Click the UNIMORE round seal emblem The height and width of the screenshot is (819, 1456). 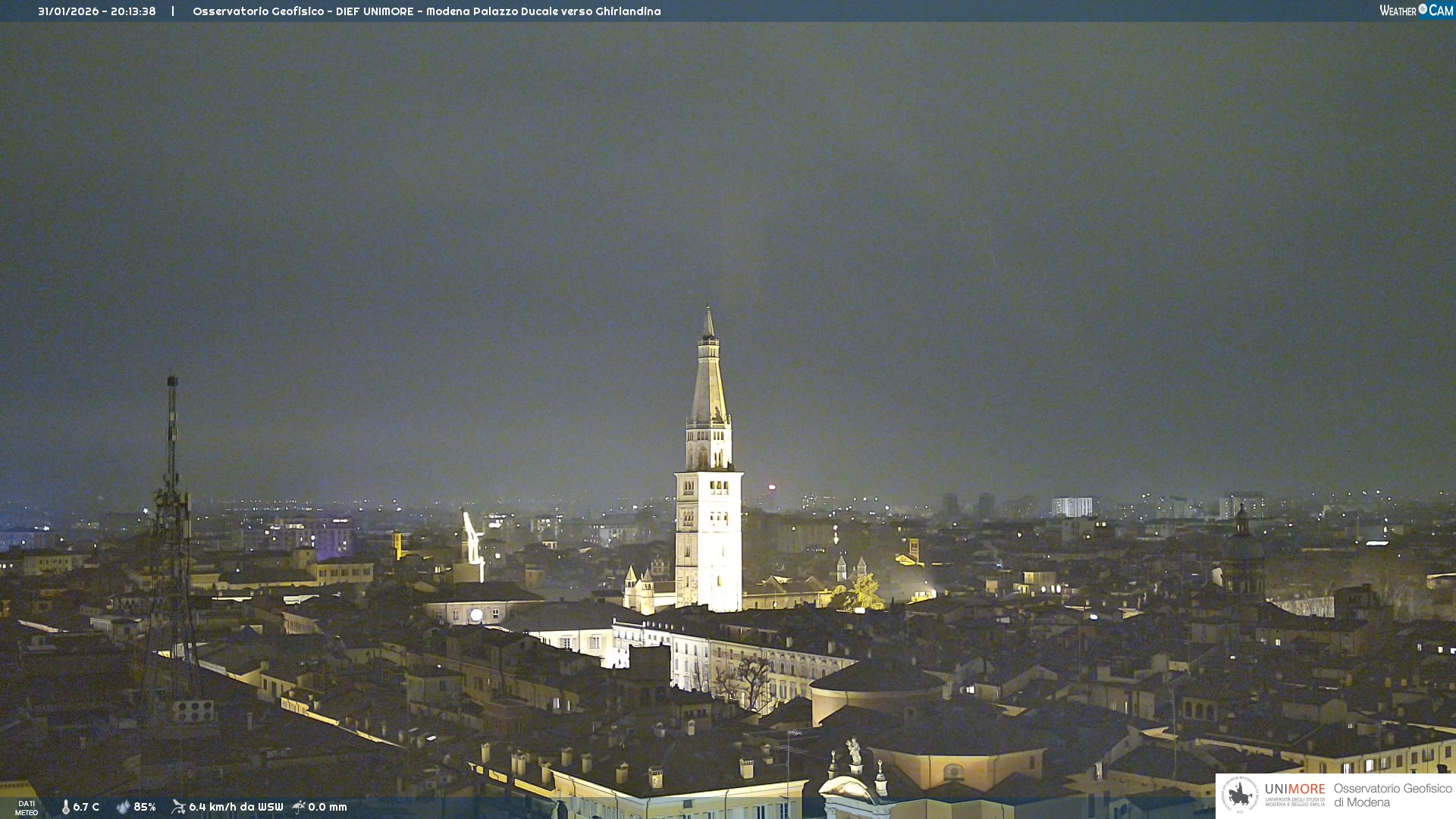pyautogui.click(x=1241, y=795)
